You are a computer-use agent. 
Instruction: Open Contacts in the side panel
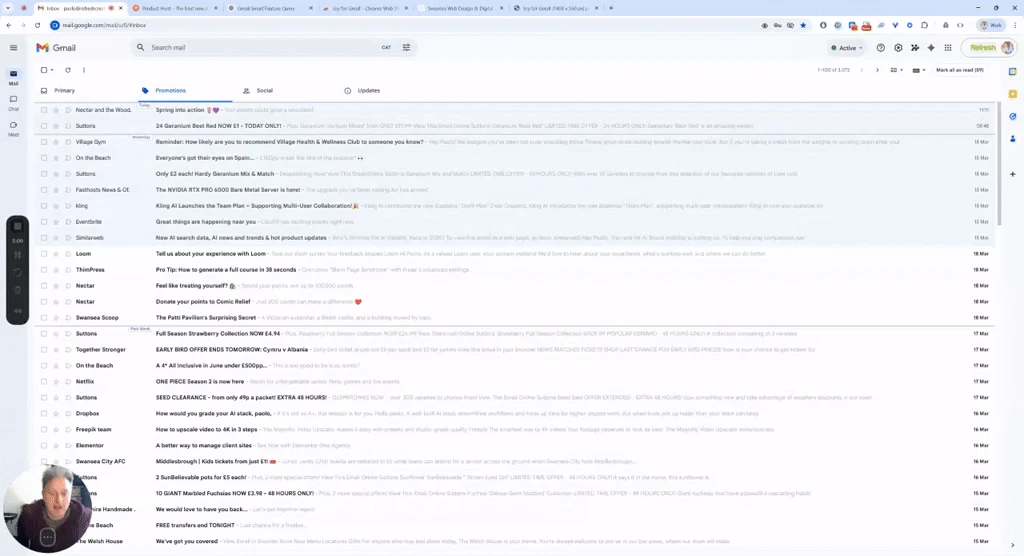click(x=1012, y=139)
